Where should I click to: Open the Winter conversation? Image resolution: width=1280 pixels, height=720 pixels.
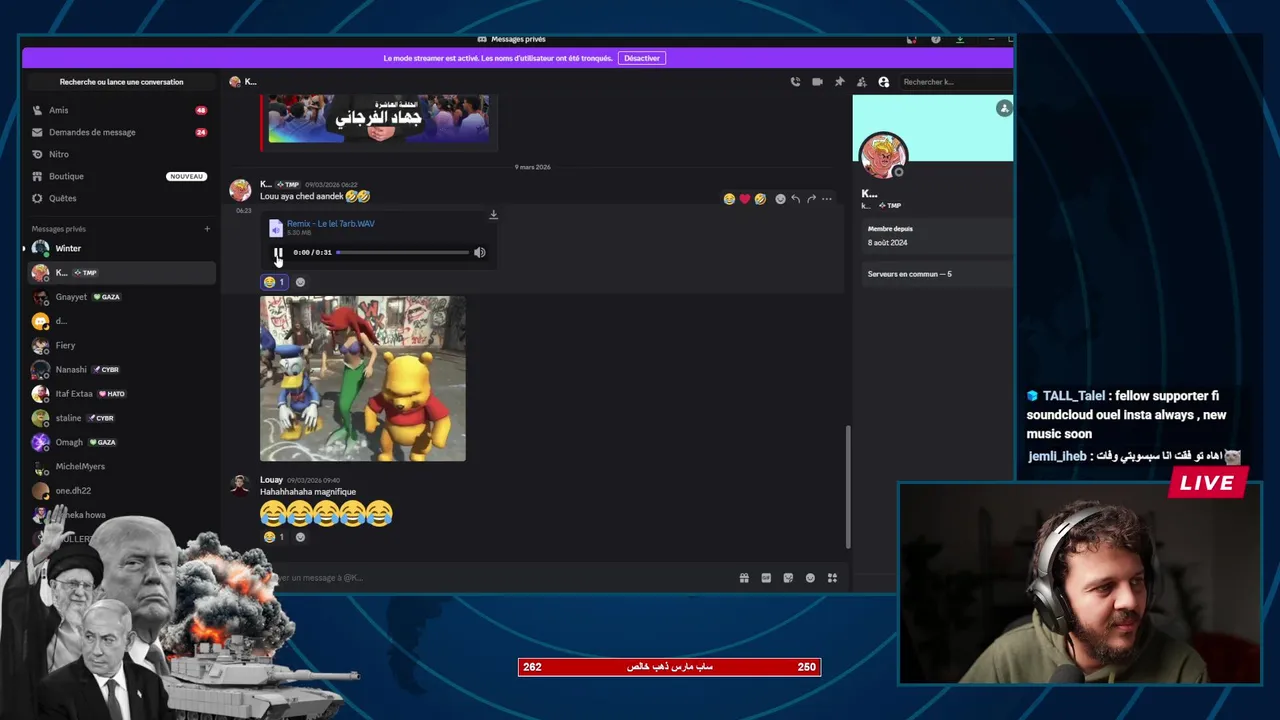[121, 248]
